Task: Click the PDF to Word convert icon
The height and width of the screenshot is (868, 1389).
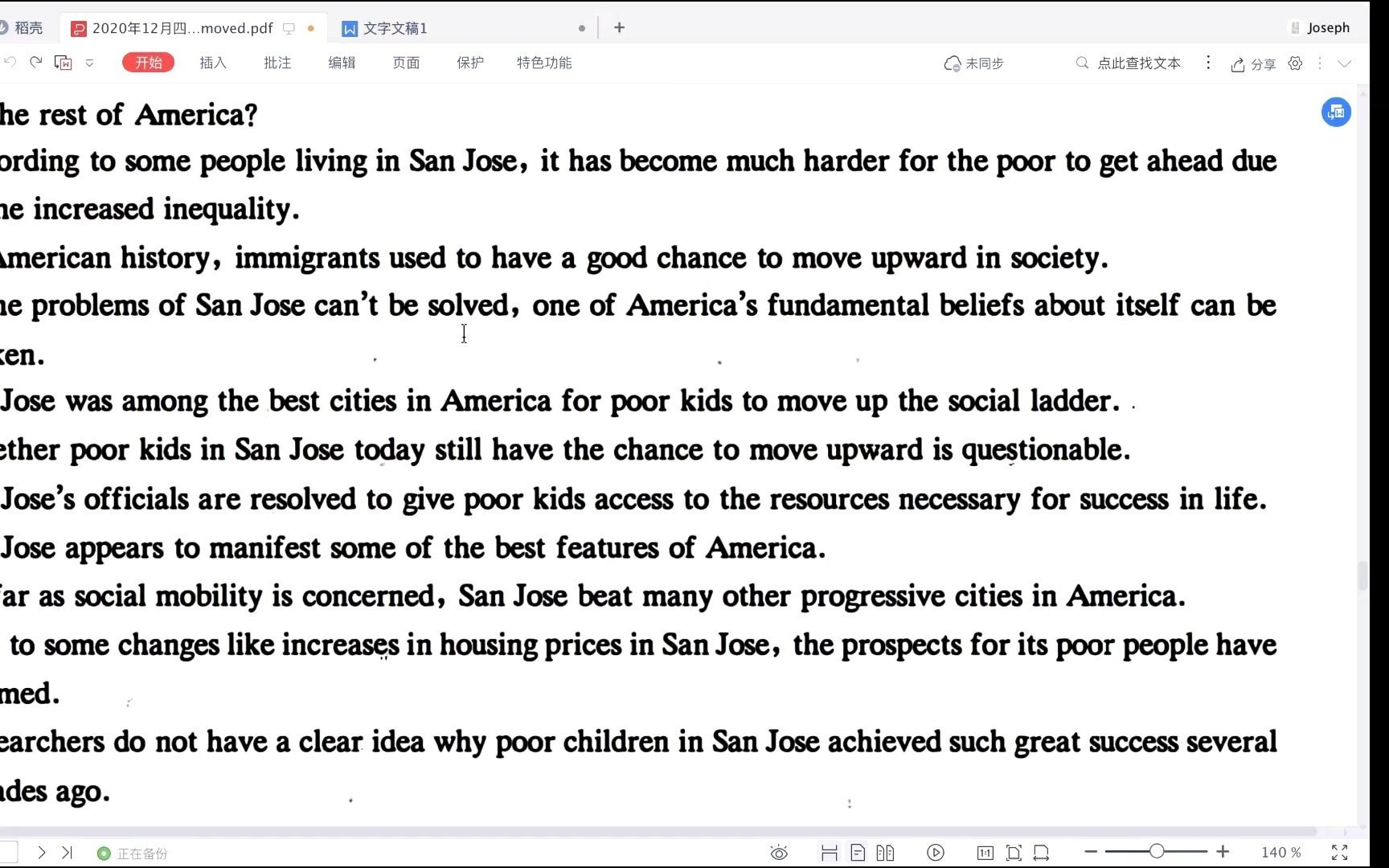Action: pyautogui.click(x=64, y=63)
